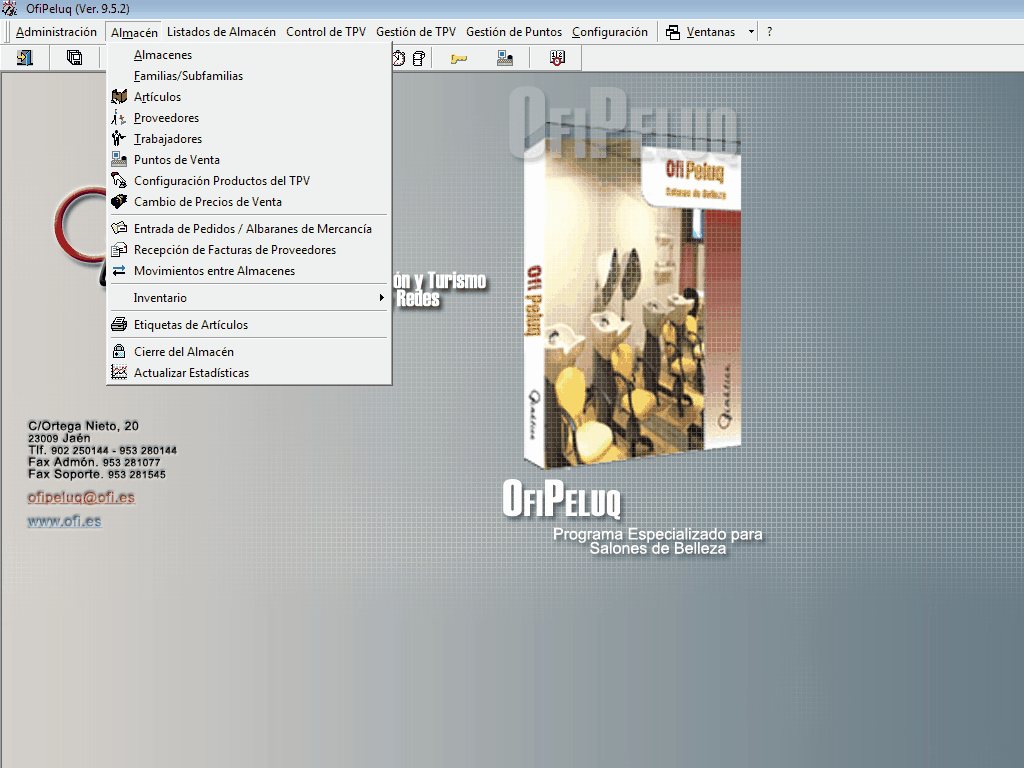Click the Entrada de Pedidos icon
The image size is (1024, 768).
click(x=119, y=229)
